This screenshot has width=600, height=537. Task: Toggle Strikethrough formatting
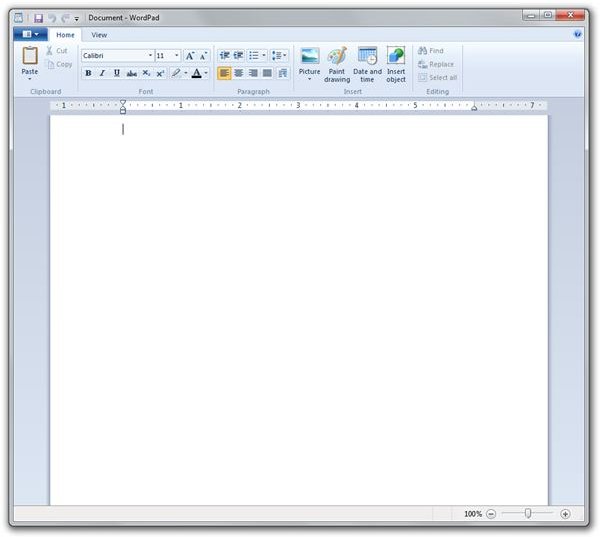132,73
